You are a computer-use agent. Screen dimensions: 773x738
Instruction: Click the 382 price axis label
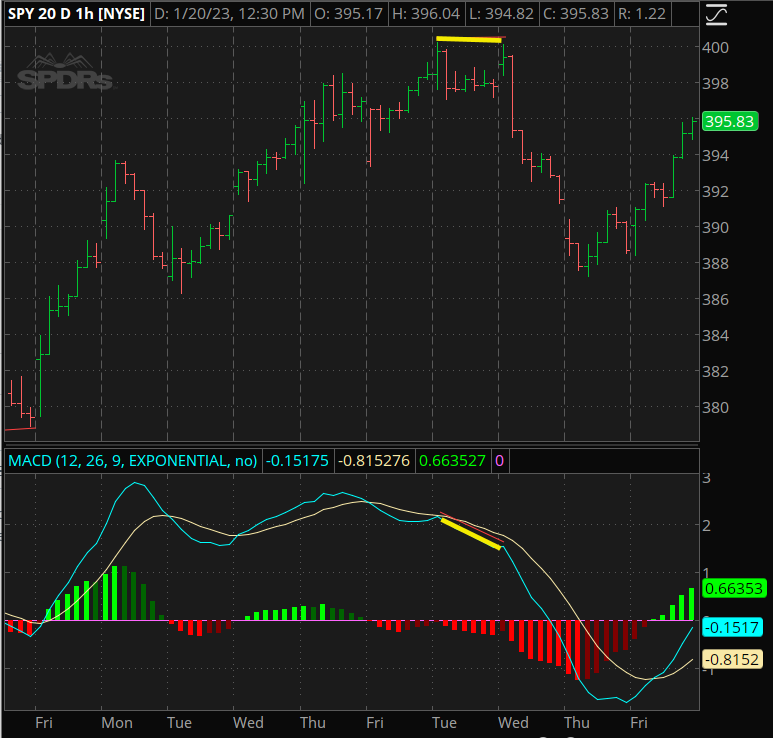pyautogui.click(x=715, y=371)
